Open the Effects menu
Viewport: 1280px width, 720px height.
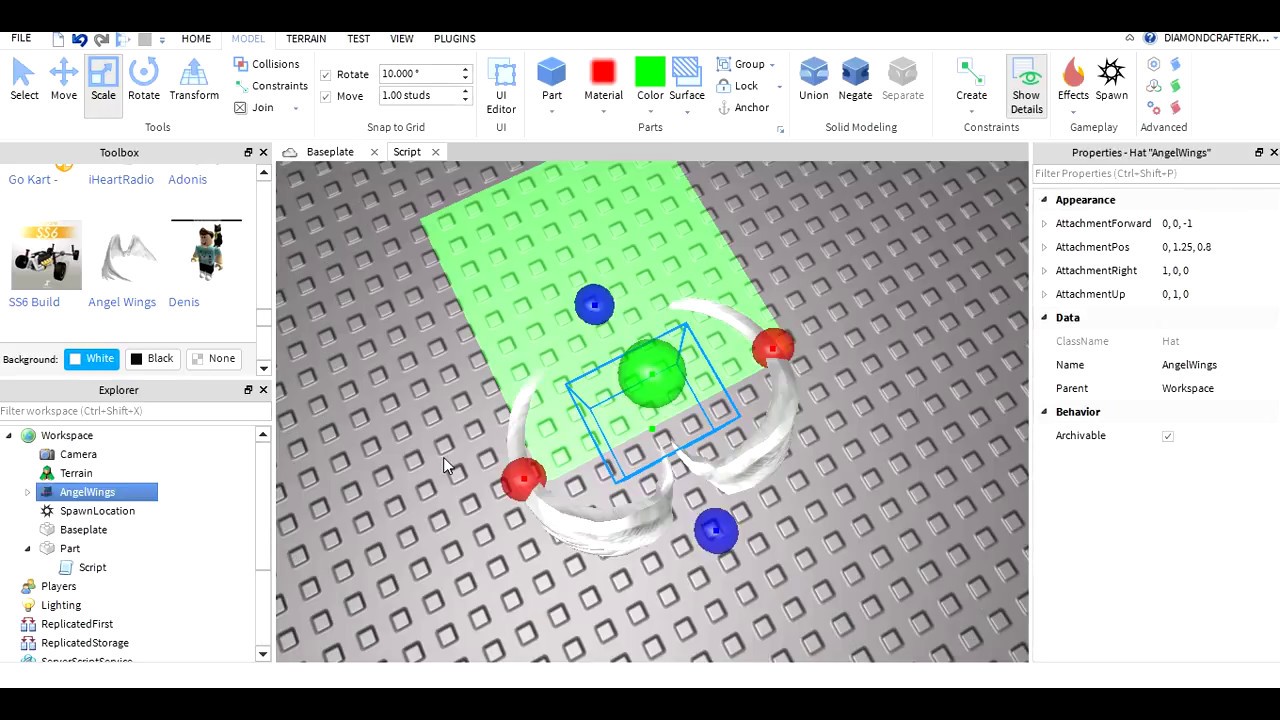tap(1073, 80)
